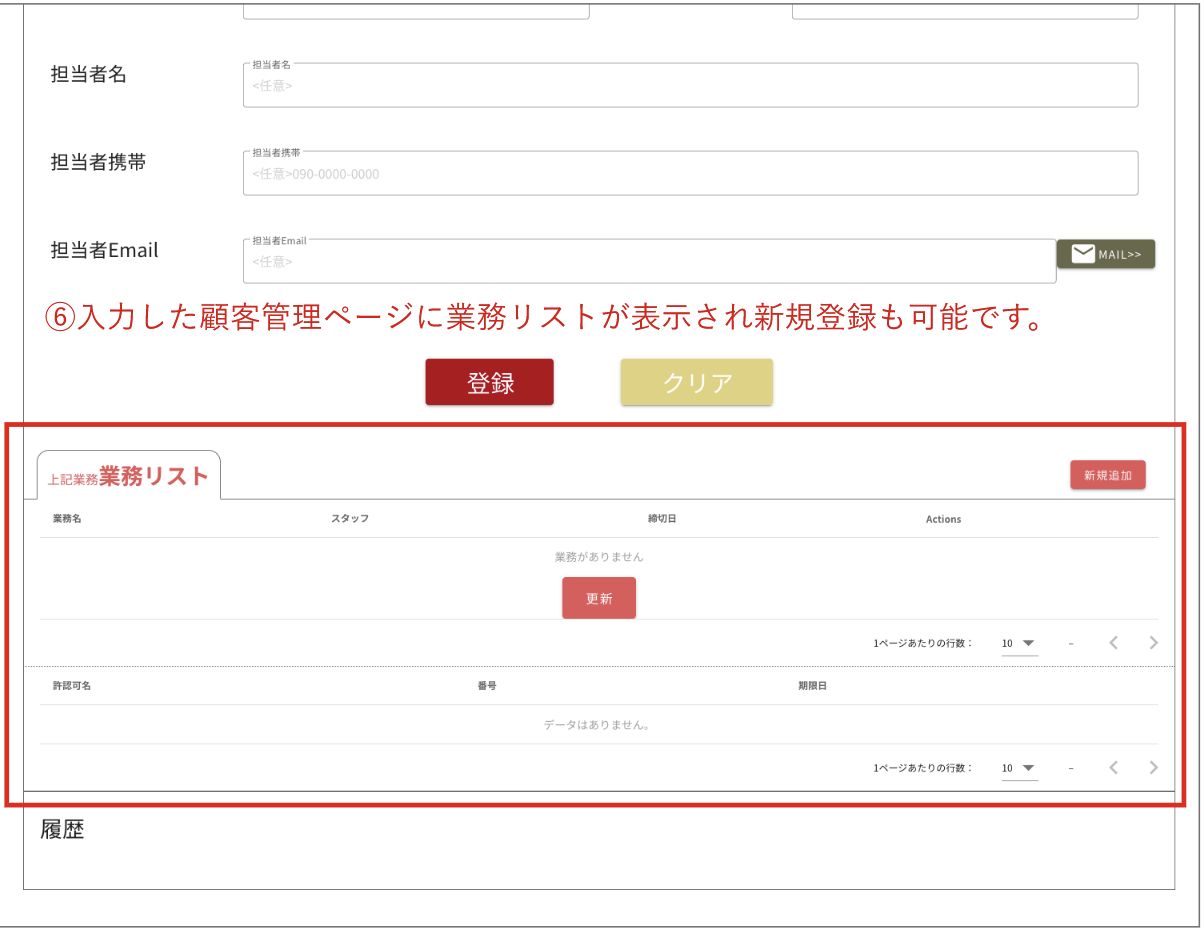This screenshot has width=1204, height=928.
Task: Open the rows-per-page dropdown below the 許認可名 list
Action: coord(1018,768)
